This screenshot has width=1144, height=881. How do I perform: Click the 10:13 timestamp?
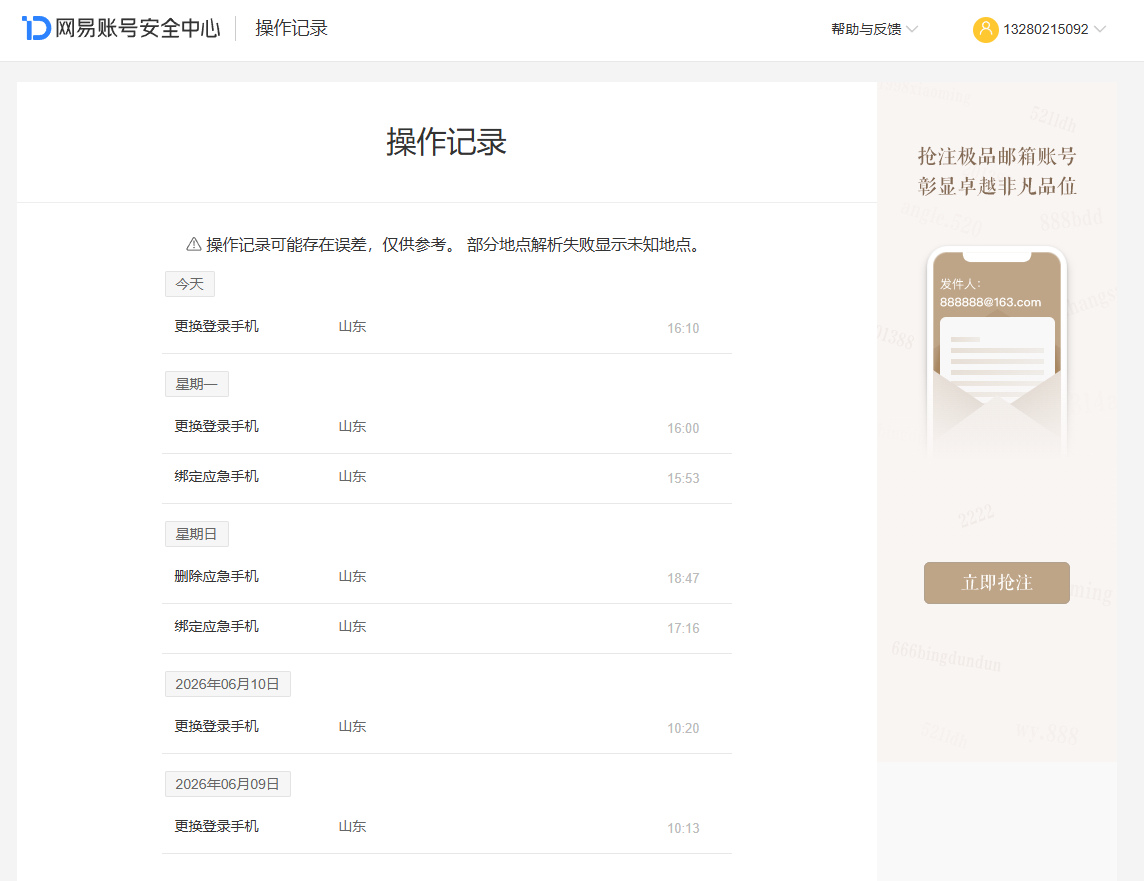point(683,828)
